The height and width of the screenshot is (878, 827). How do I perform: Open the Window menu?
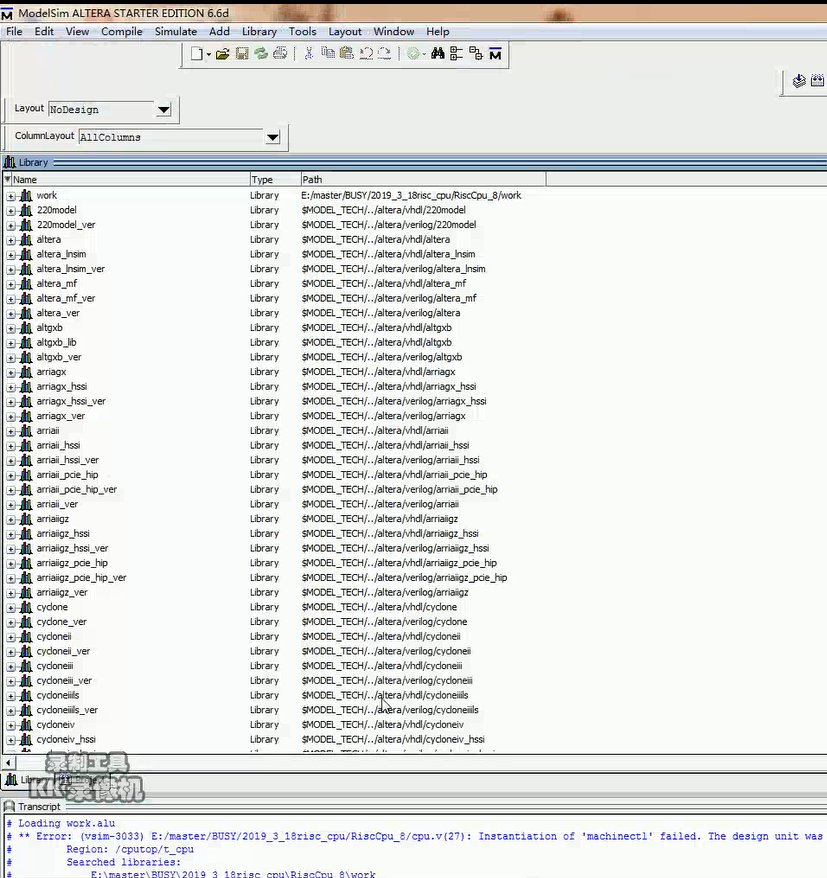(x=394, y=31)
